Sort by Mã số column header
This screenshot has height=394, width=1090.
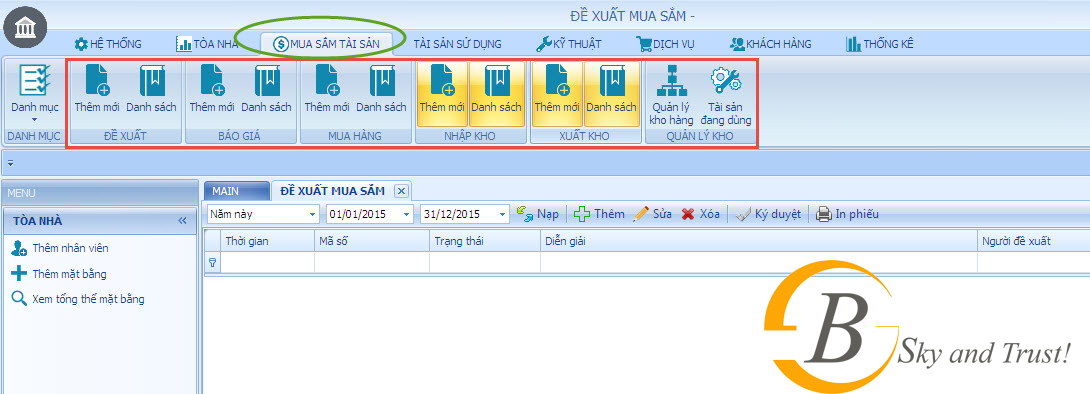point(372,241)
